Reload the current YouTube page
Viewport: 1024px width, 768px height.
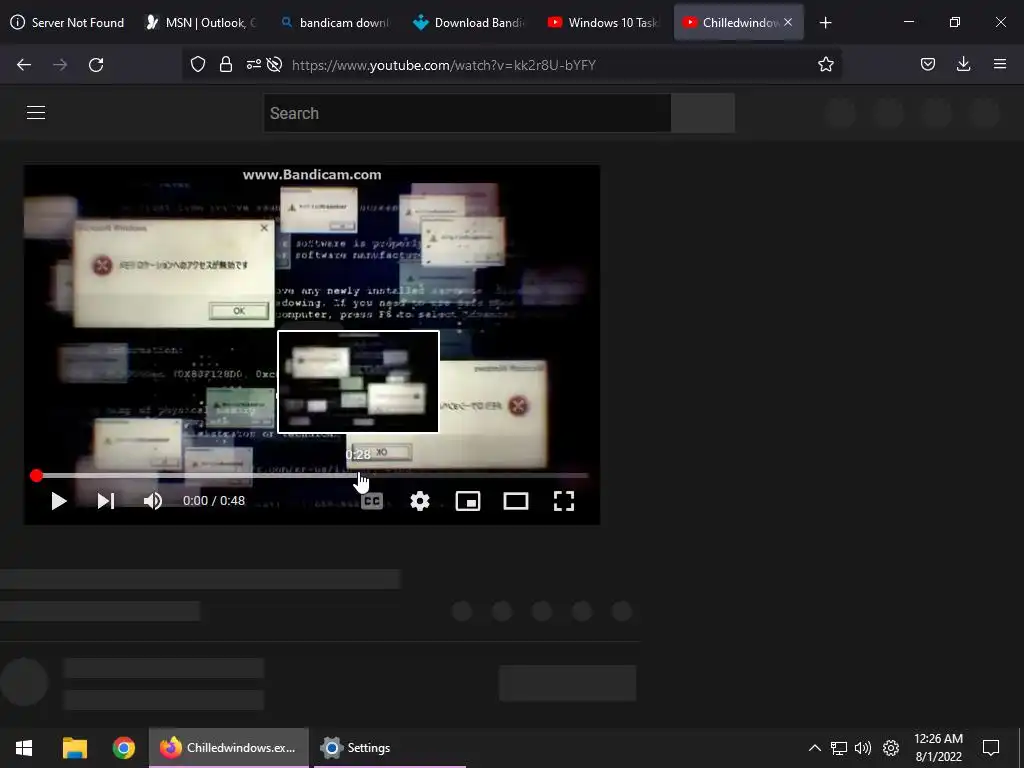[x=96, y=65]
